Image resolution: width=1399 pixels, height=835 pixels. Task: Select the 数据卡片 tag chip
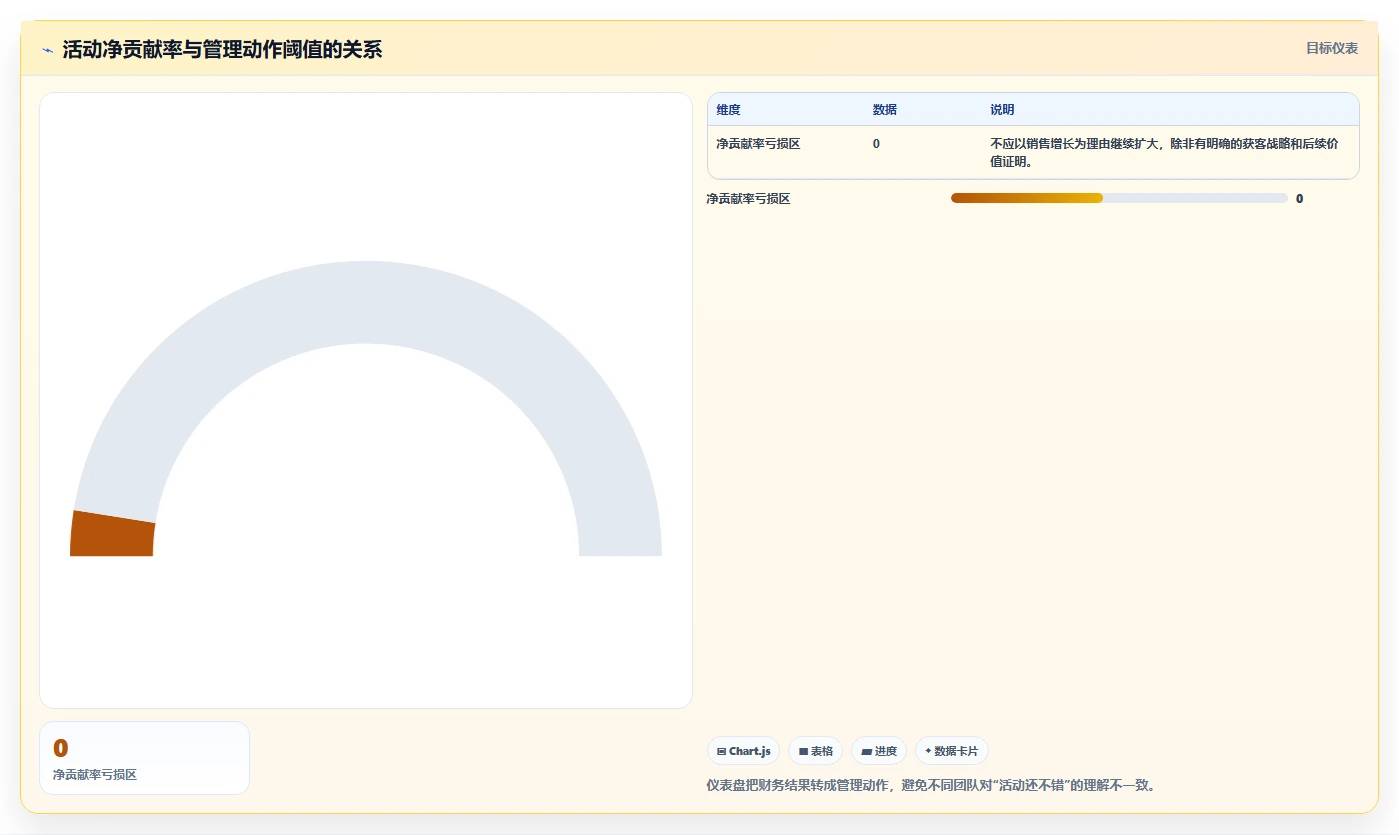point(951,751)
